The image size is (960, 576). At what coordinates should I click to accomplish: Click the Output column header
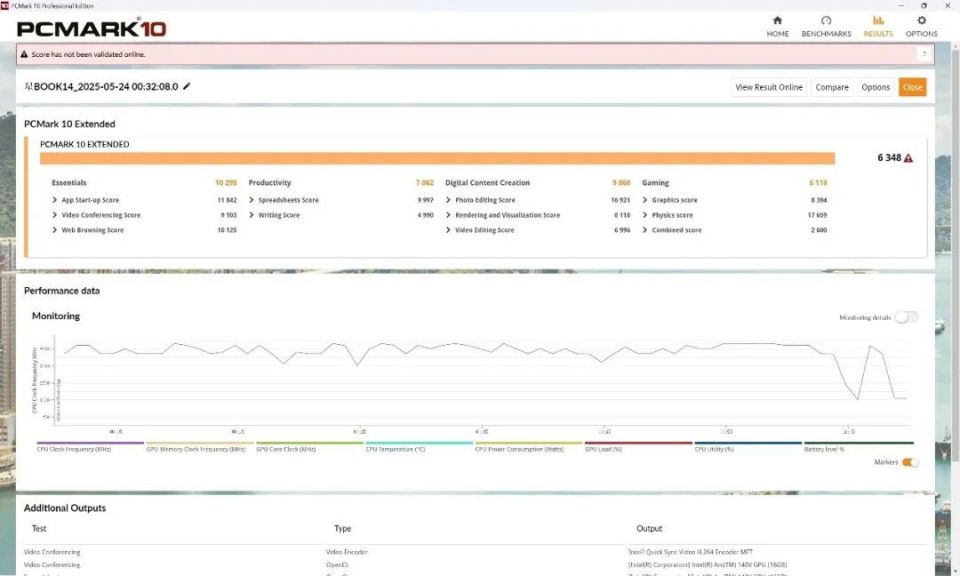click(649, 528)
